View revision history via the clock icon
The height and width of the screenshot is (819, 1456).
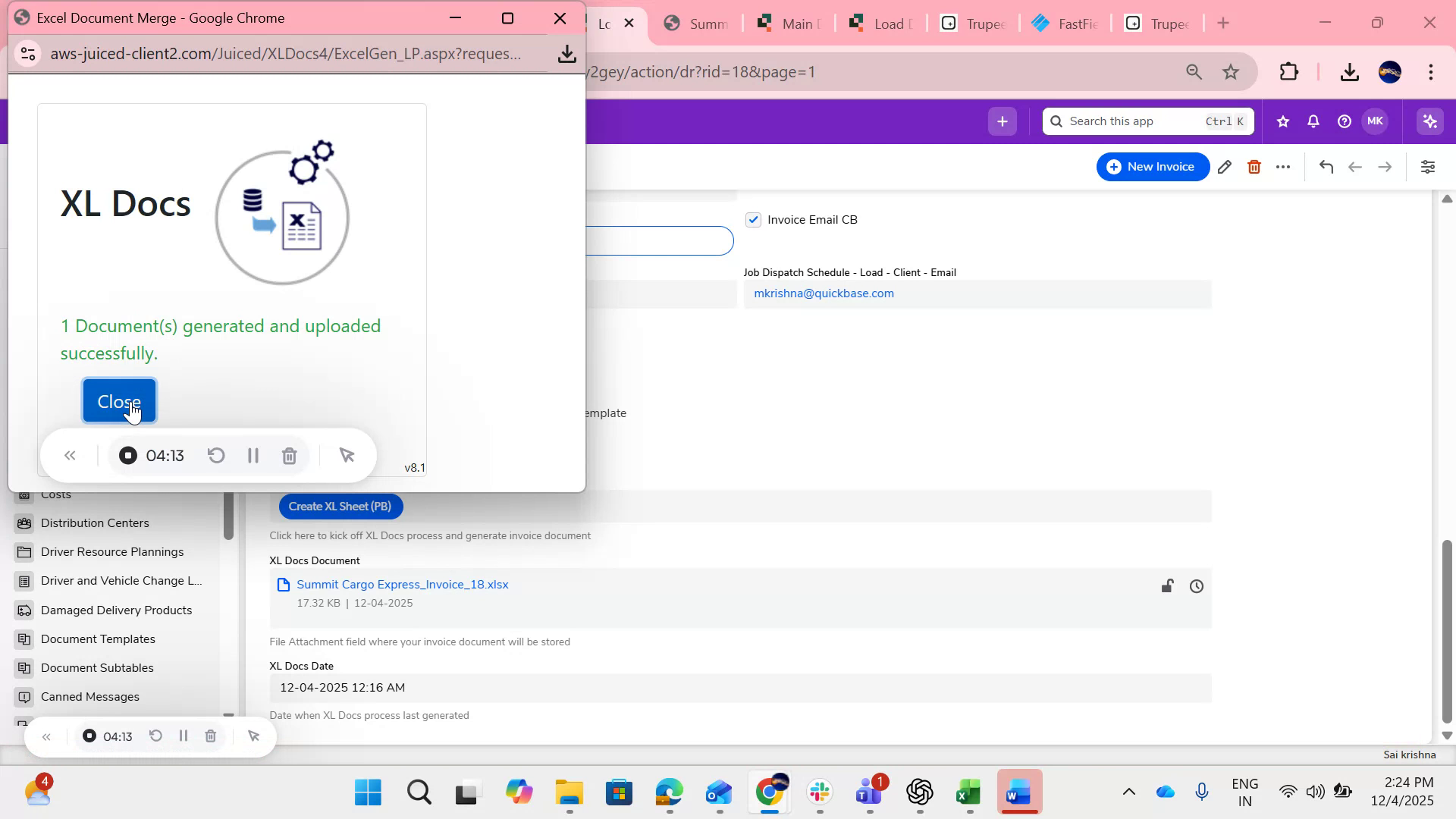[x=1196, y=585]
